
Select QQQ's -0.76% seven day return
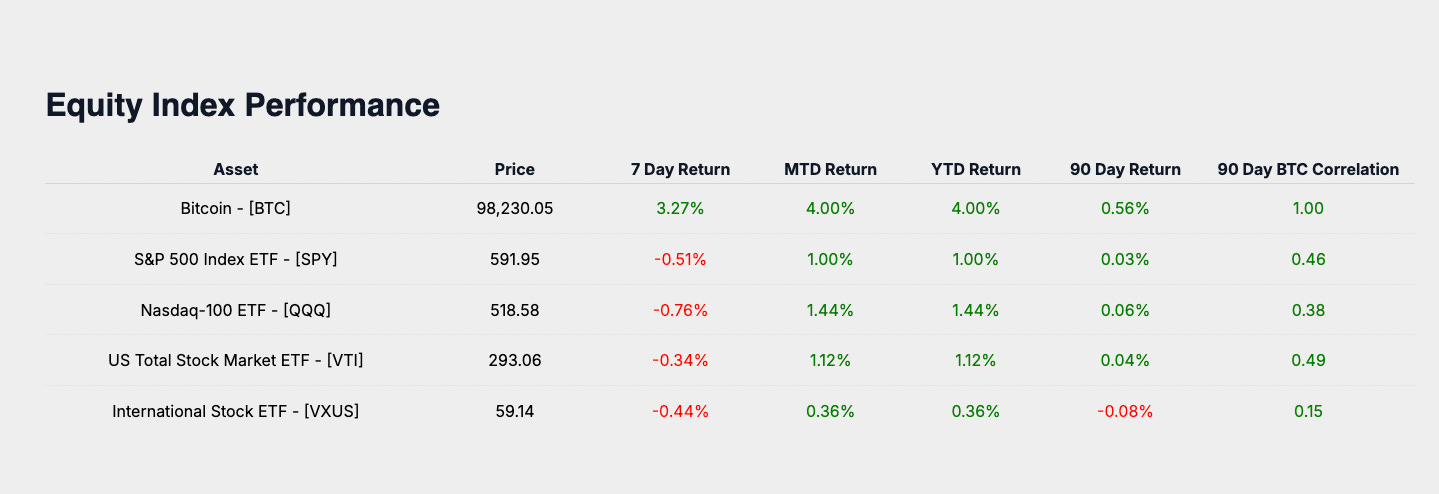click(680, 310)
